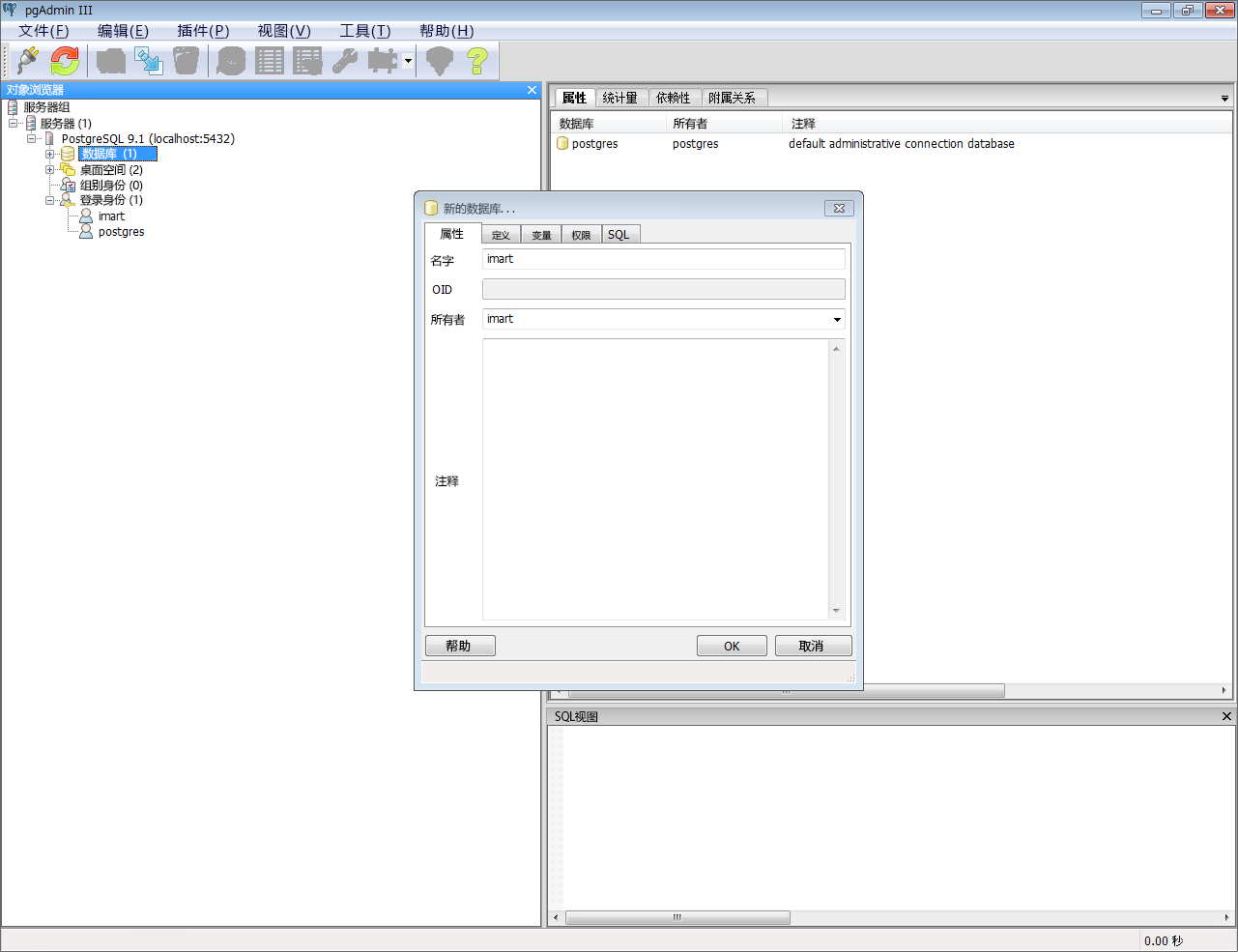The width and height of the screenshot is (1238, 952).
Task: Open the 帮助(H) menu
Action: (446, 31)
